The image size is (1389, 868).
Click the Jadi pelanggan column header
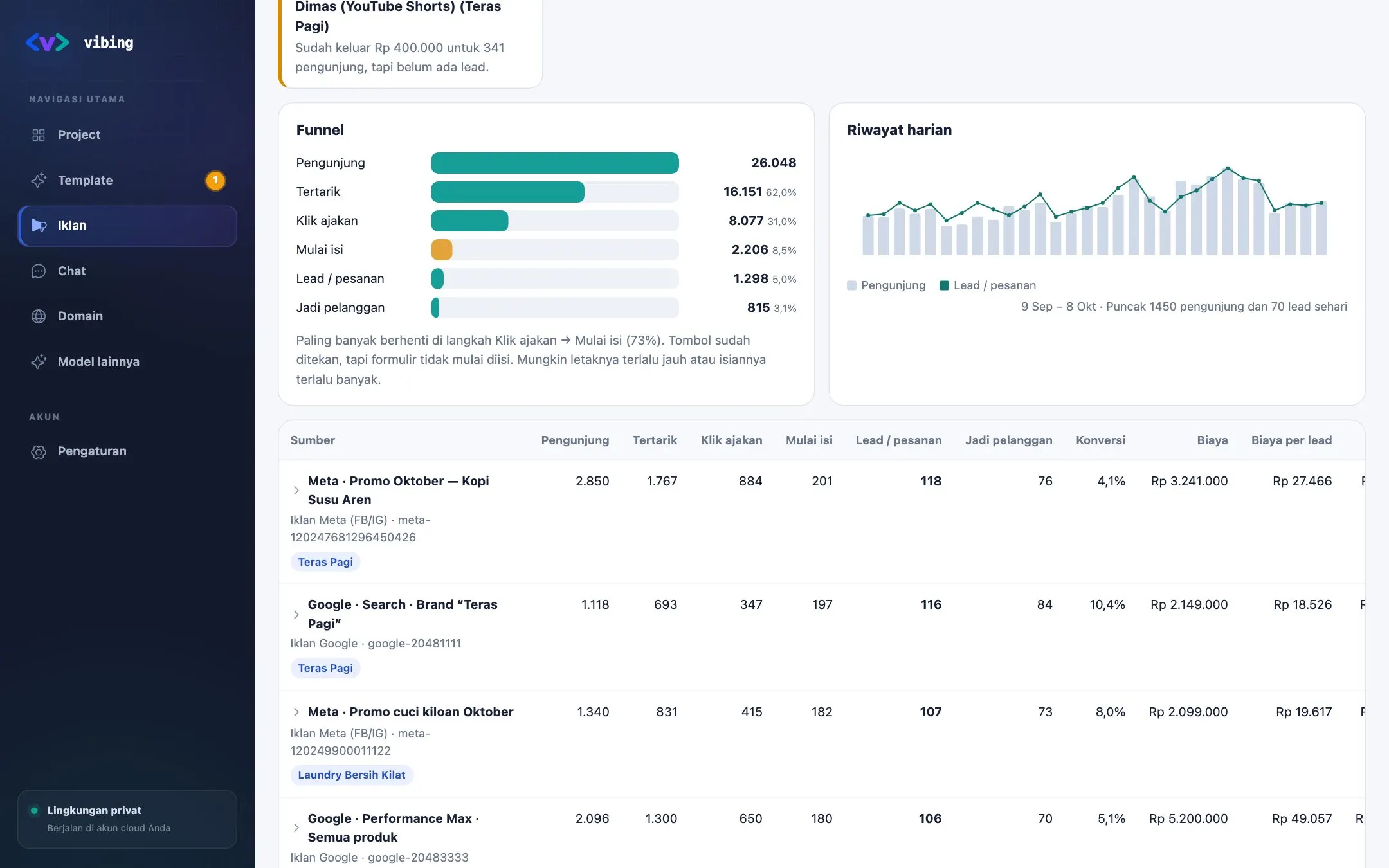[x=1008, y=440]
